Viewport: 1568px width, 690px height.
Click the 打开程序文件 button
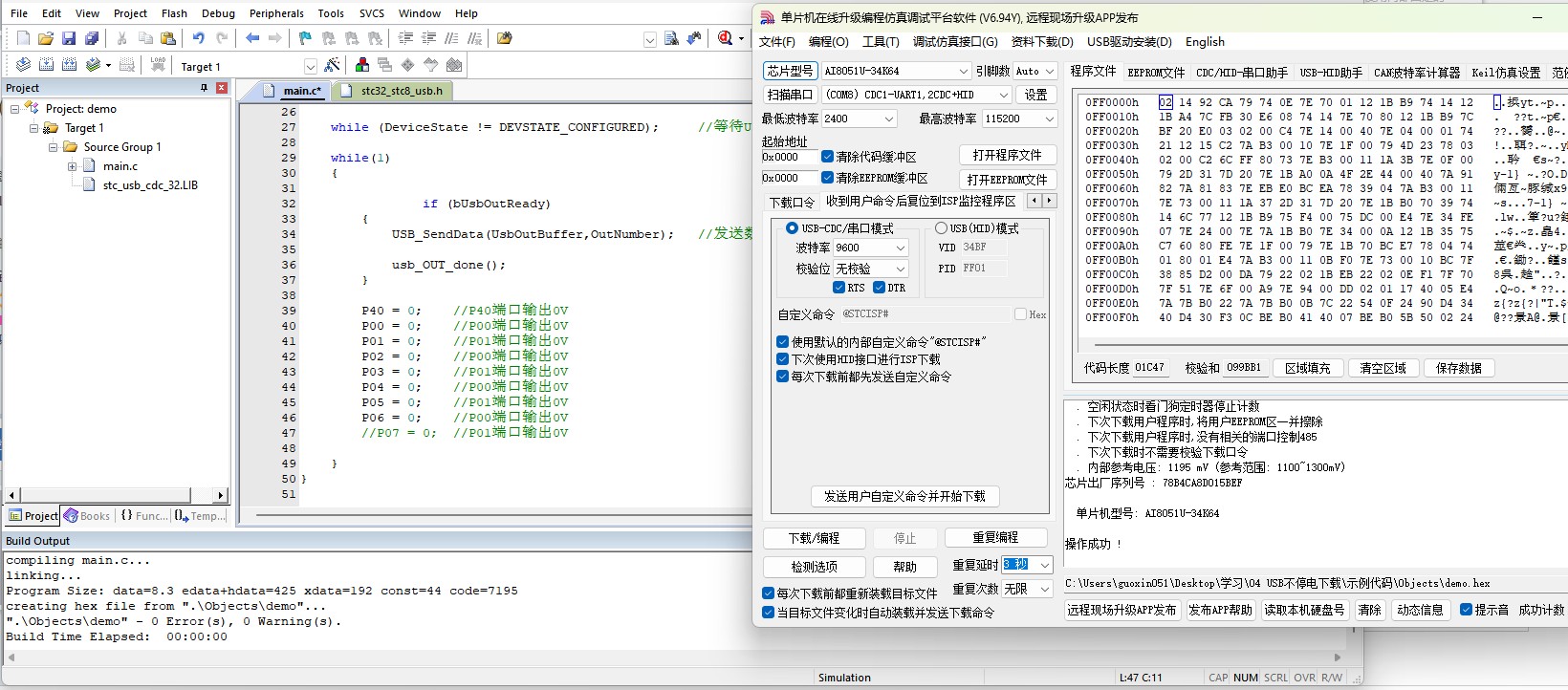click(1007, 155)
